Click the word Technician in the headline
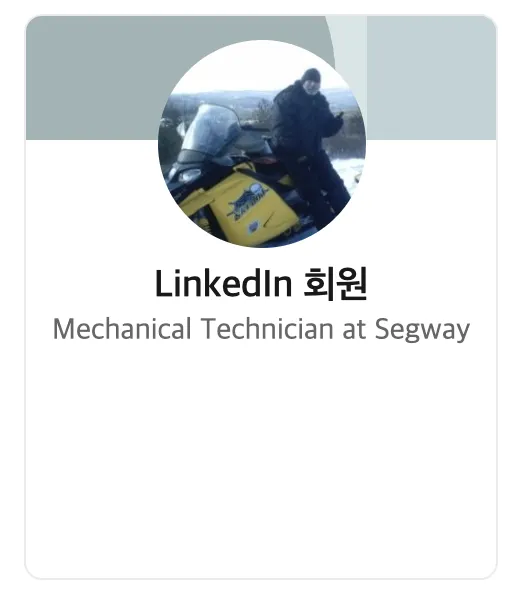508x596 pixels. pyautogui.click(x=267, y=329)
